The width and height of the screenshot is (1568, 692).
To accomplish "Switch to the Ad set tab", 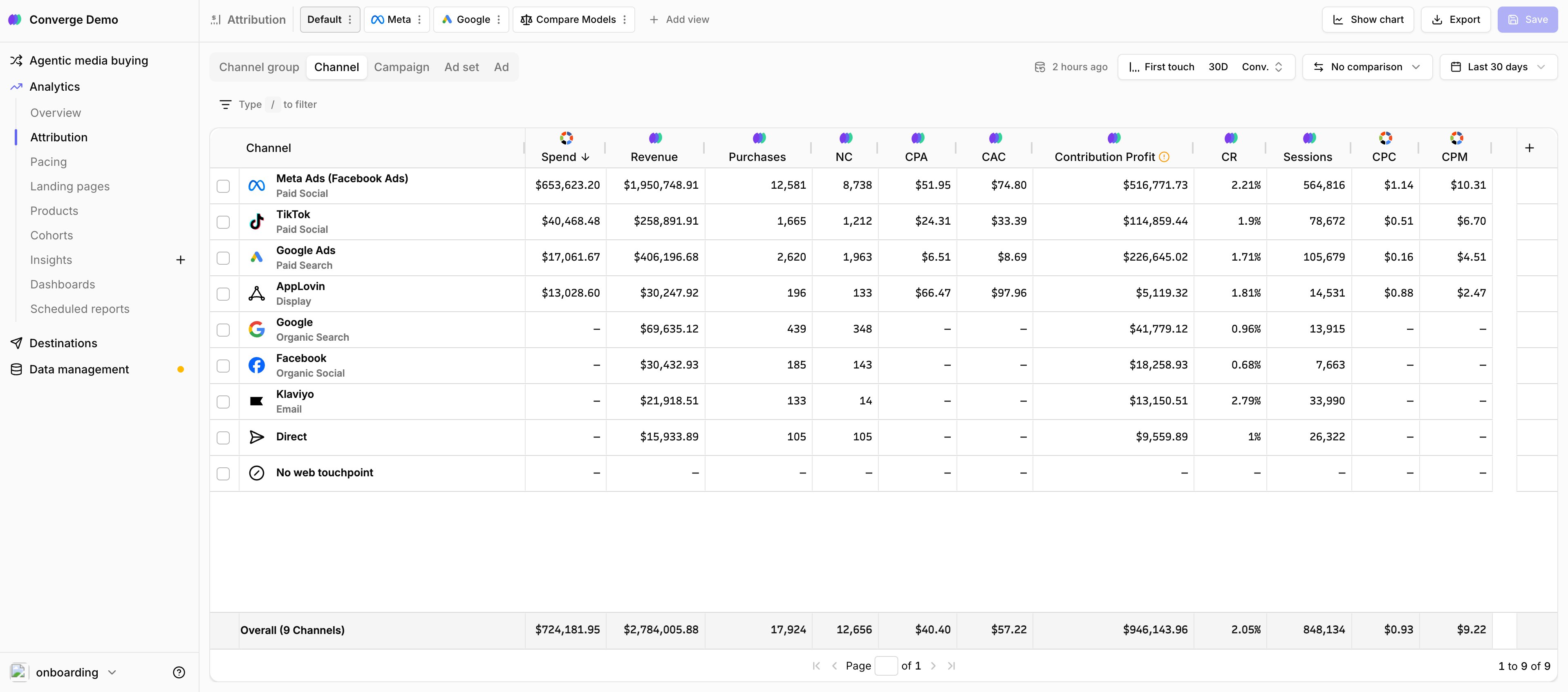I will (461, 67).
